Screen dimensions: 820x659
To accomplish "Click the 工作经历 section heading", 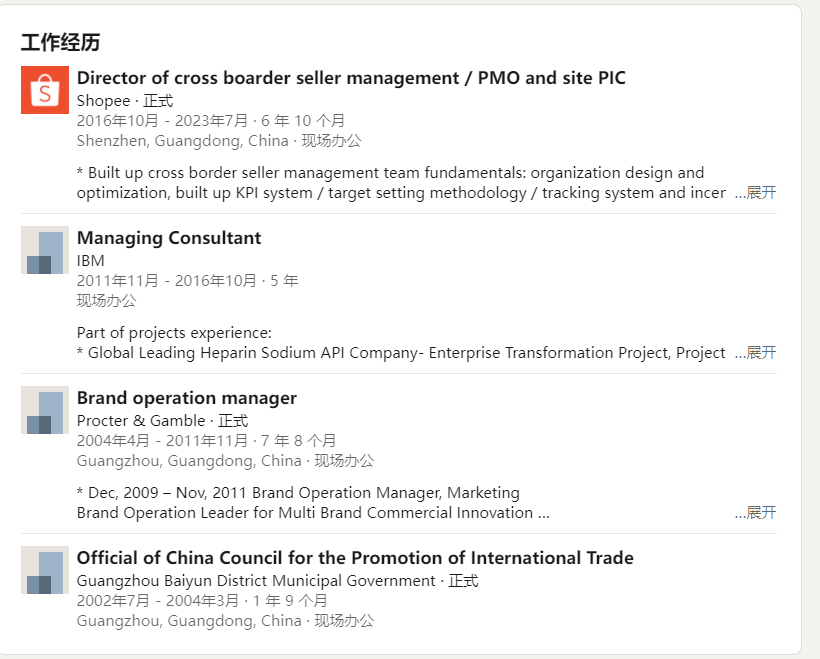I will [x=61, y=42].
